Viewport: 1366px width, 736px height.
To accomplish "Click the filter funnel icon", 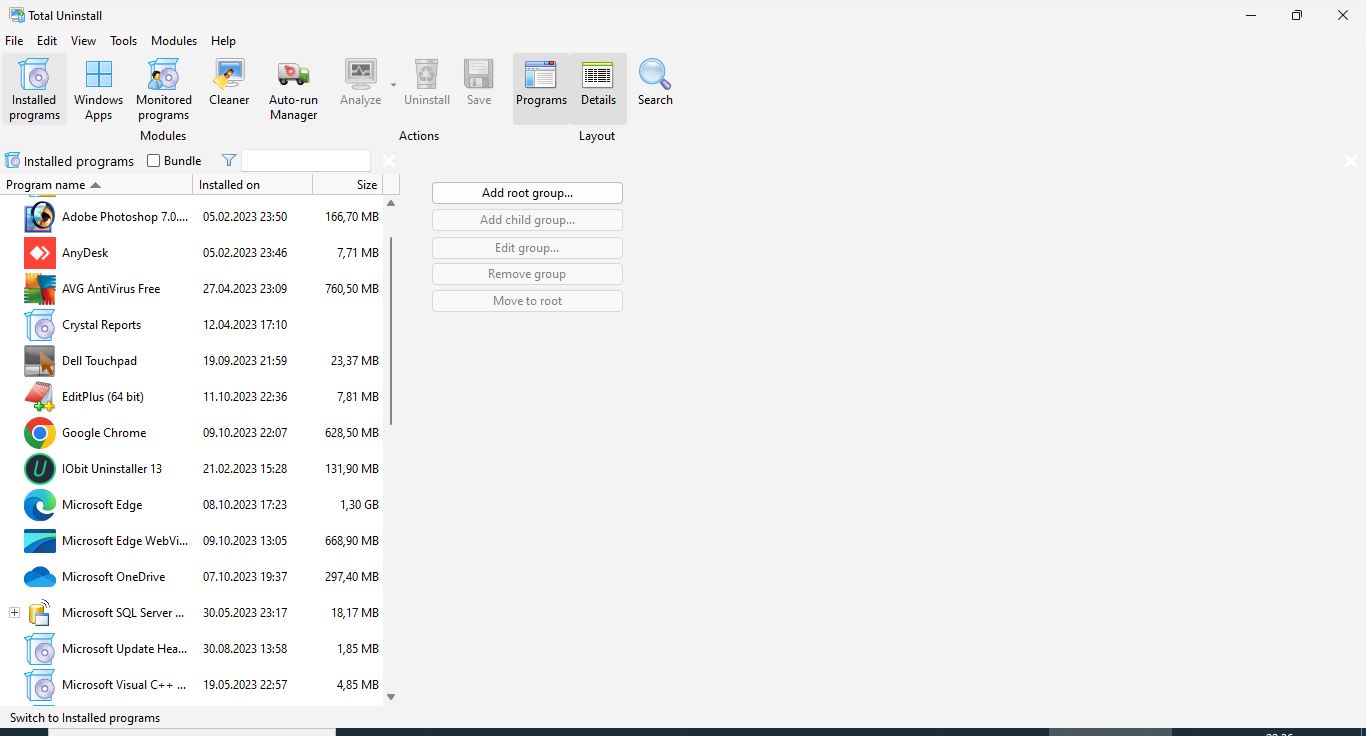I will (229, 160).
